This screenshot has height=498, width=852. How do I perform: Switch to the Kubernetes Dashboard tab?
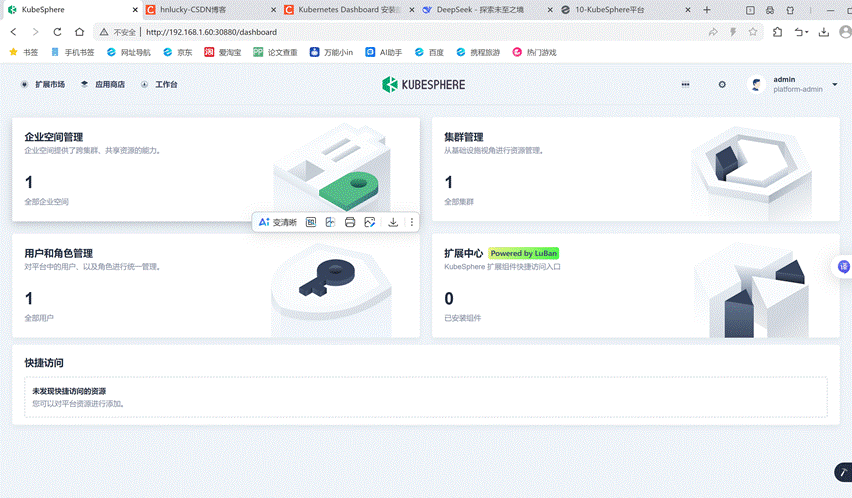[349, 10]
